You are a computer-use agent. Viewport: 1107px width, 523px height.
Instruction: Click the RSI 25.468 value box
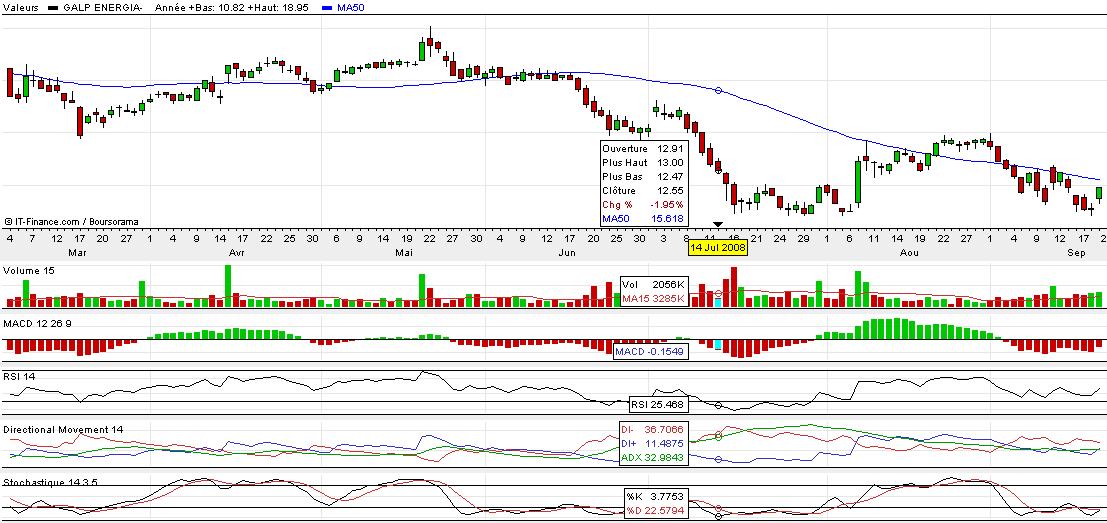tap(657, 404)
